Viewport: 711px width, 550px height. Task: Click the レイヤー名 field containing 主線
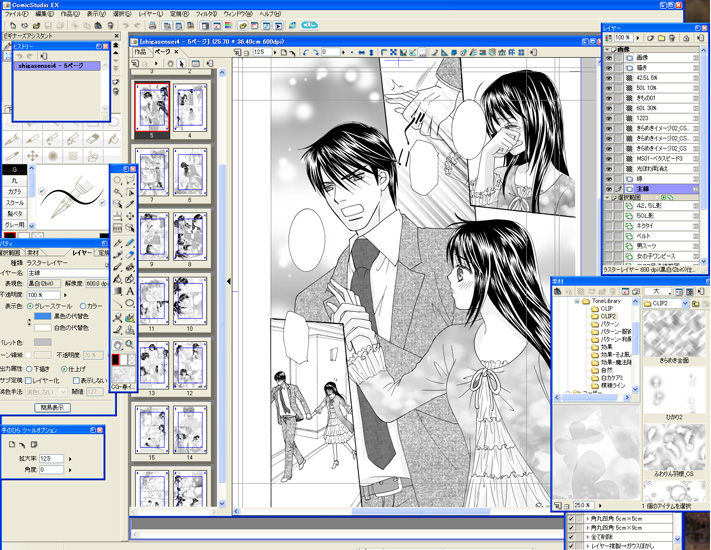point(67,273)
